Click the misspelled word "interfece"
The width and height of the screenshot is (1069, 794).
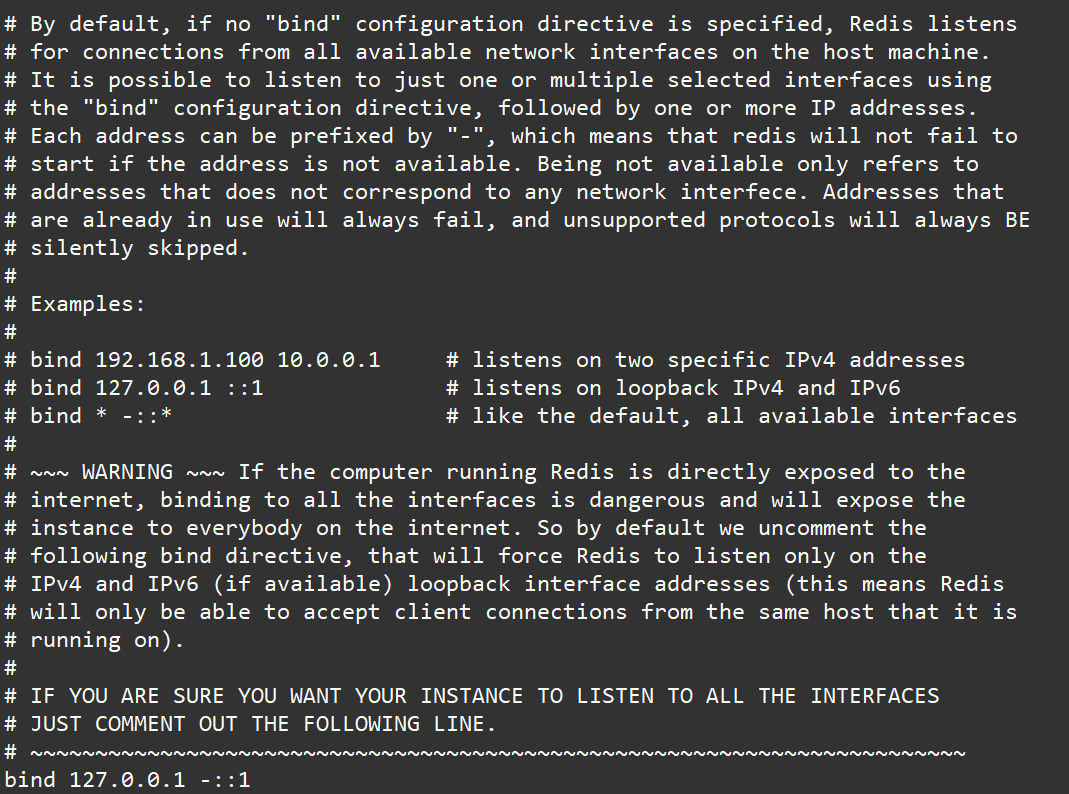click(751, 192)
